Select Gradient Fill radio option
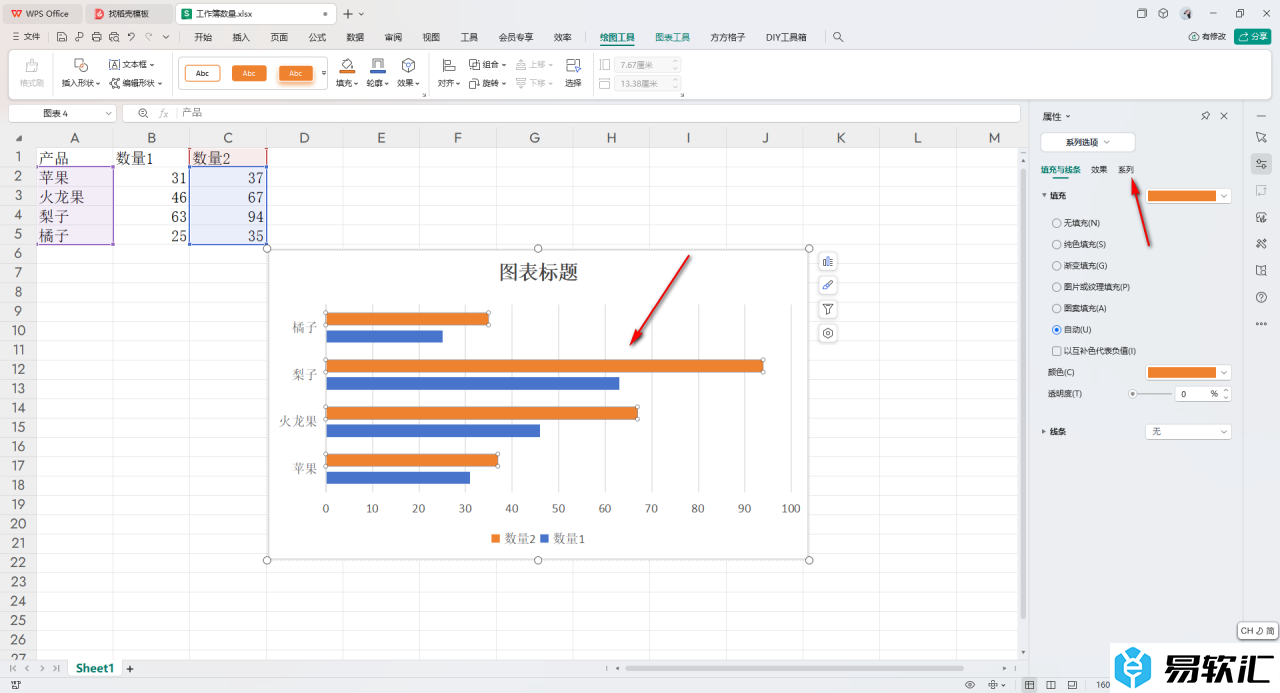 click(1057, 266)
